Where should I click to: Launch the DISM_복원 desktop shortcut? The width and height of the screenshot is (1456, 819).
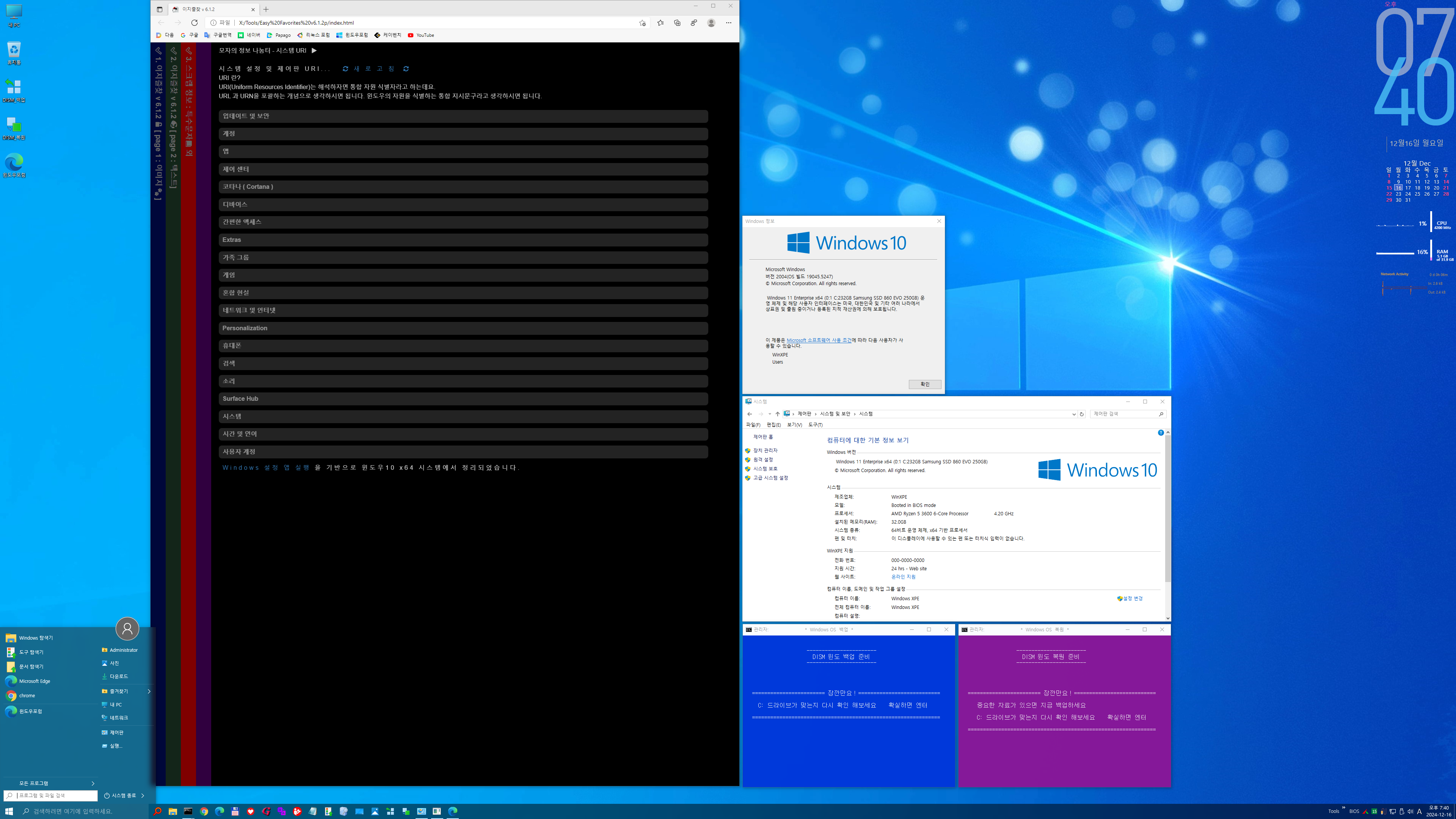14,128
